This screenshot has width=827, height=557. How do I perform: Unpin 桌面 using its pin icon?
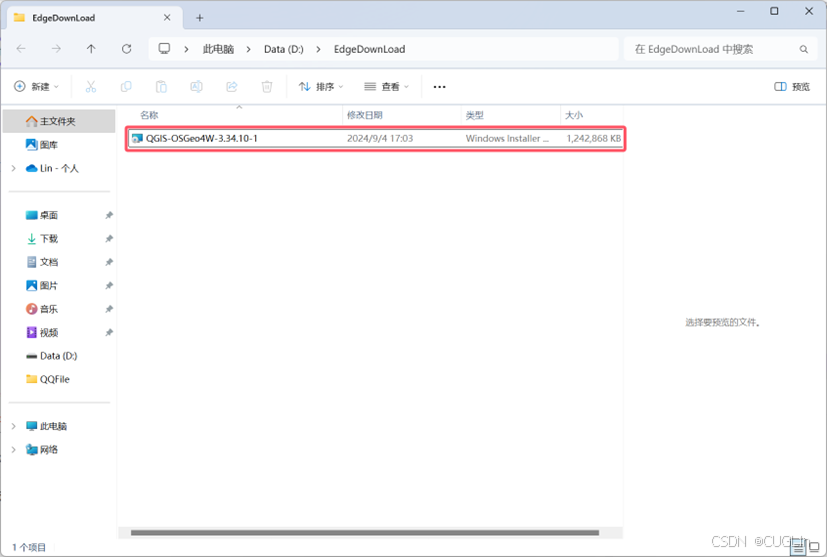tap(109, 215)
